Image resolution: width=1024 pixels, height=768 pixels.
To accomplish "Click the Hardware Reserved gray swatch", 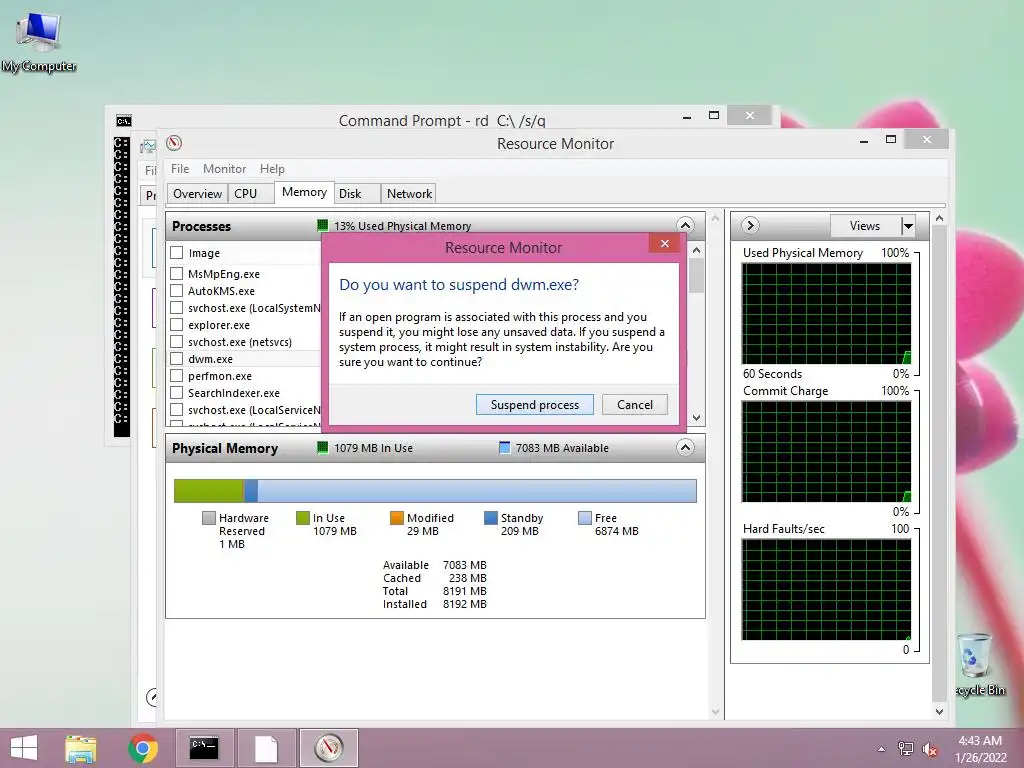I will (x=208, y=518).
